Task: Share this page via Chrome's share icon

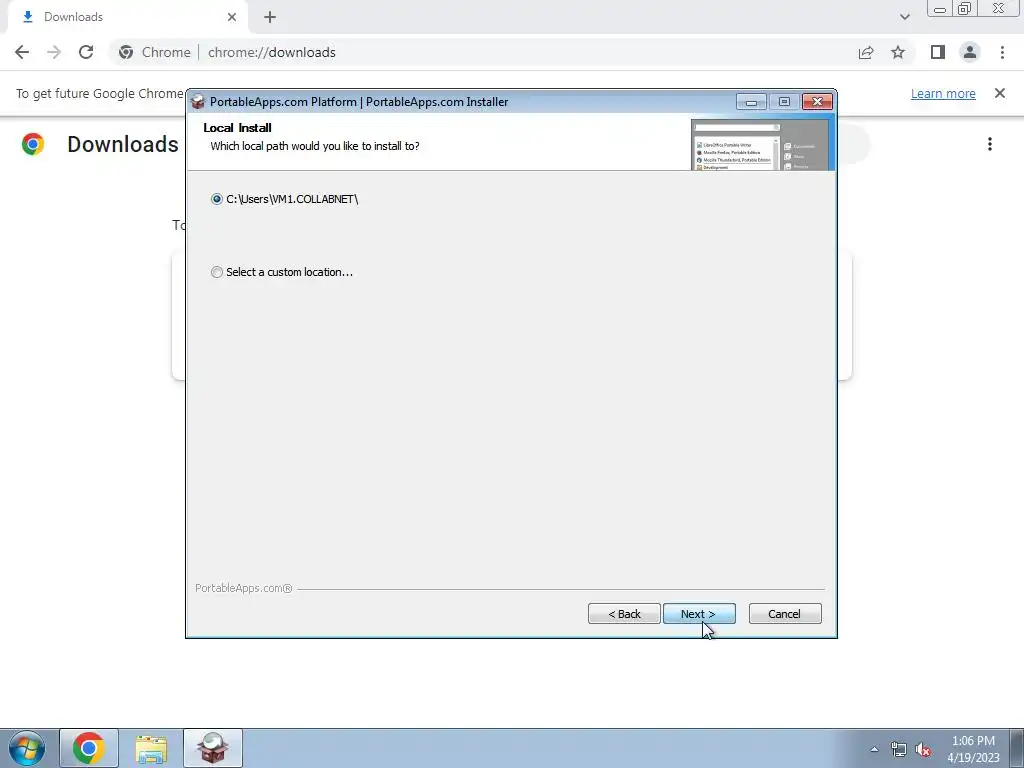Action: [x=866, y=52]
